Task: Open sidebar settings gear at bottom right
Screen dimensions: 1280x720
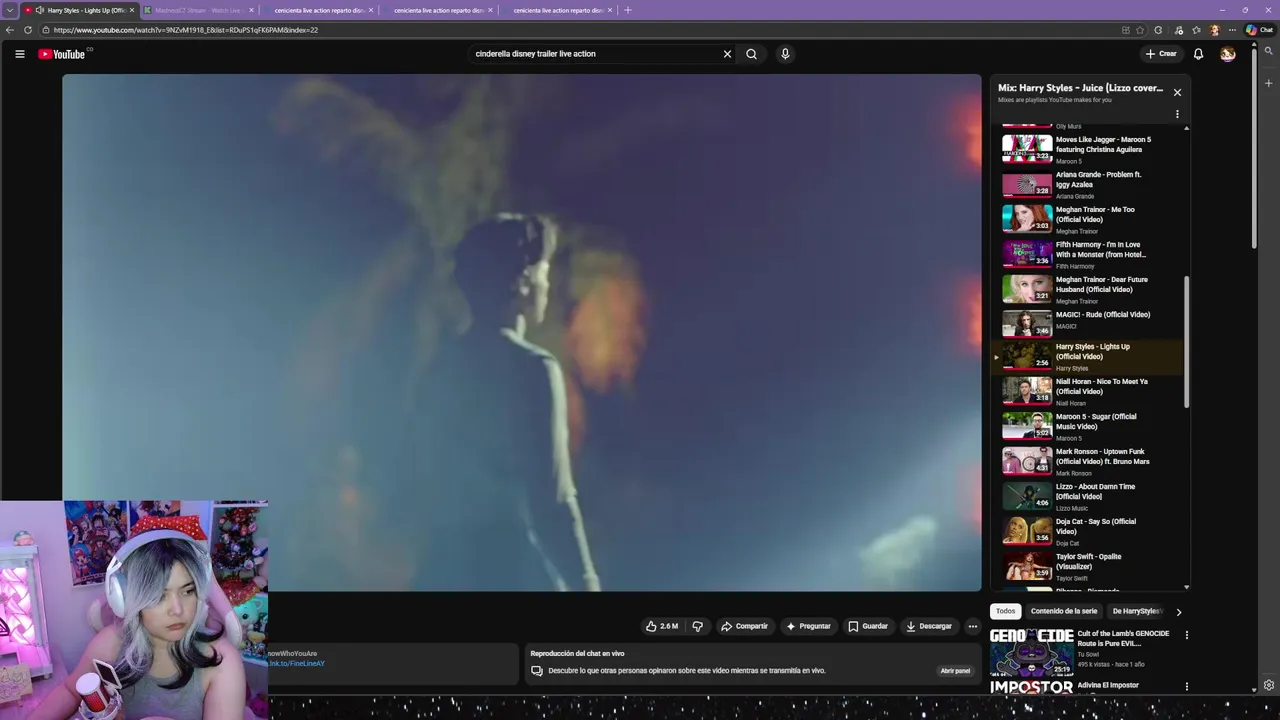Action: pos(1269,685)
